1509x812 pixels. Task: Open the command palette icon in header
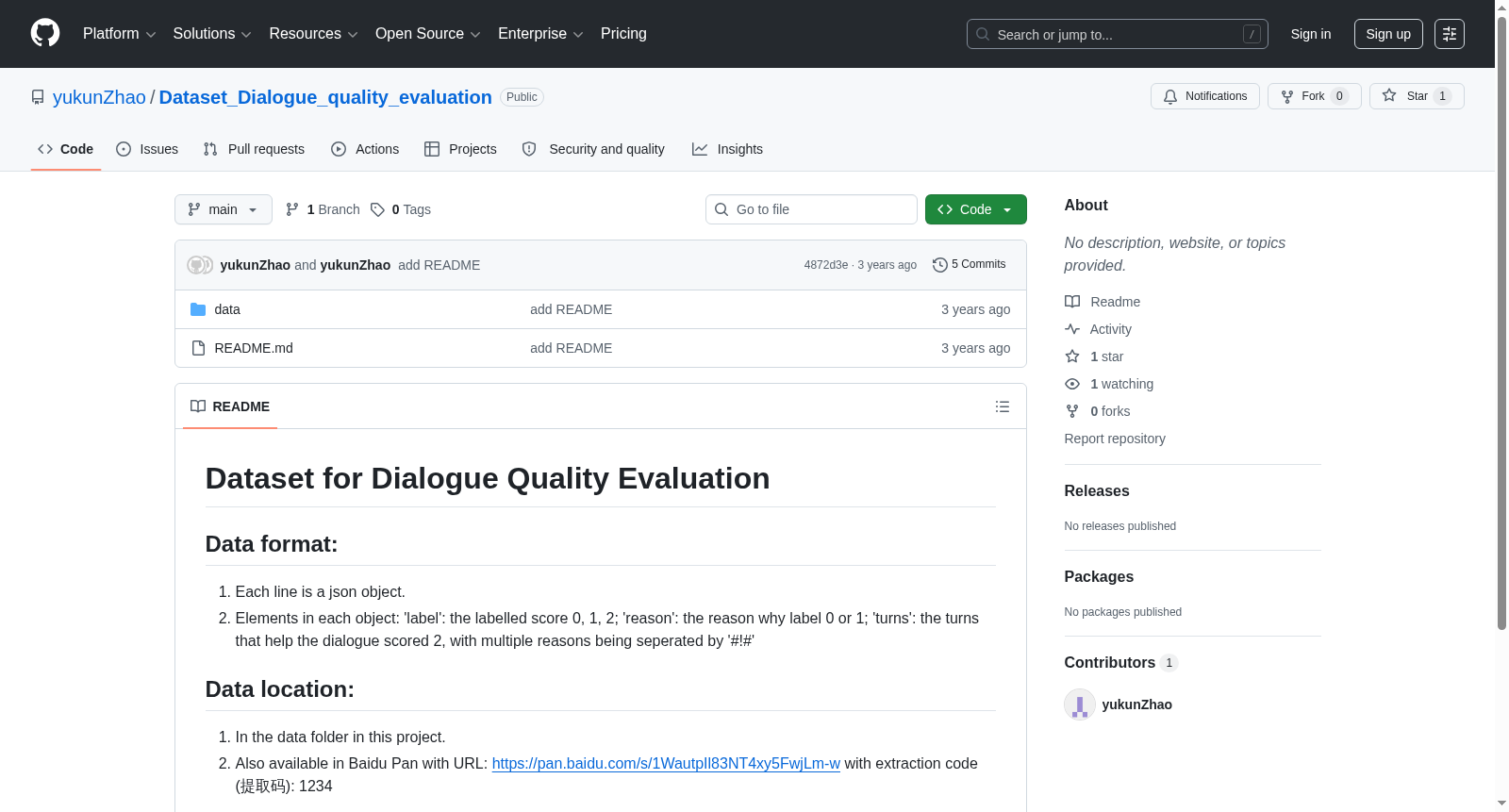point(1449,34)
